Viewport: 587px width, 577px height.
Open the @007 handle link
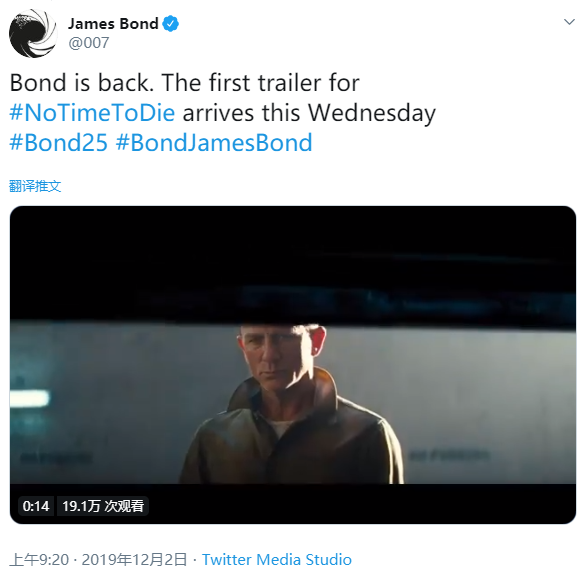(89, 43)
